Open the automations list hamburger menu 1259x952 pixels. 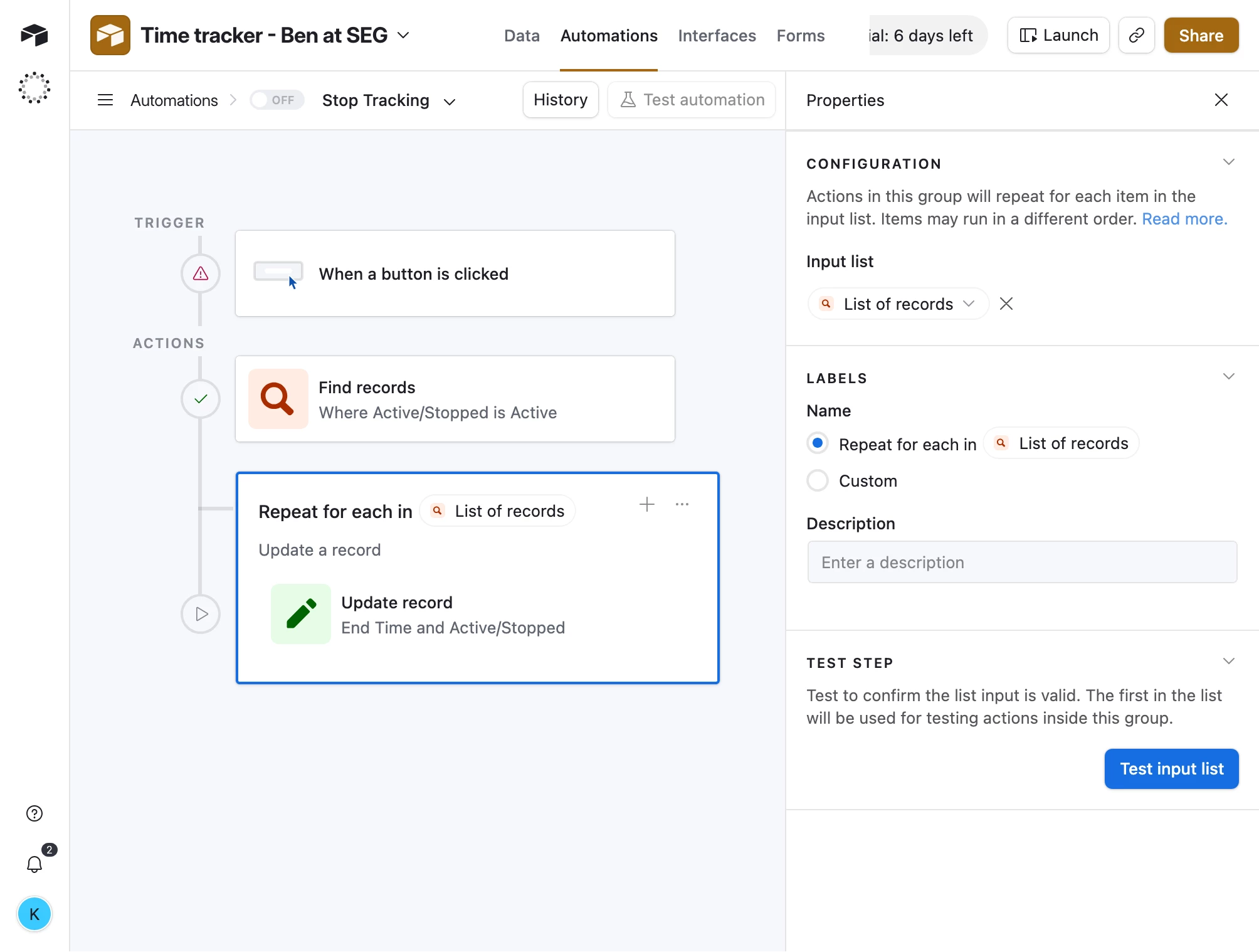click(x=105, y=100)
